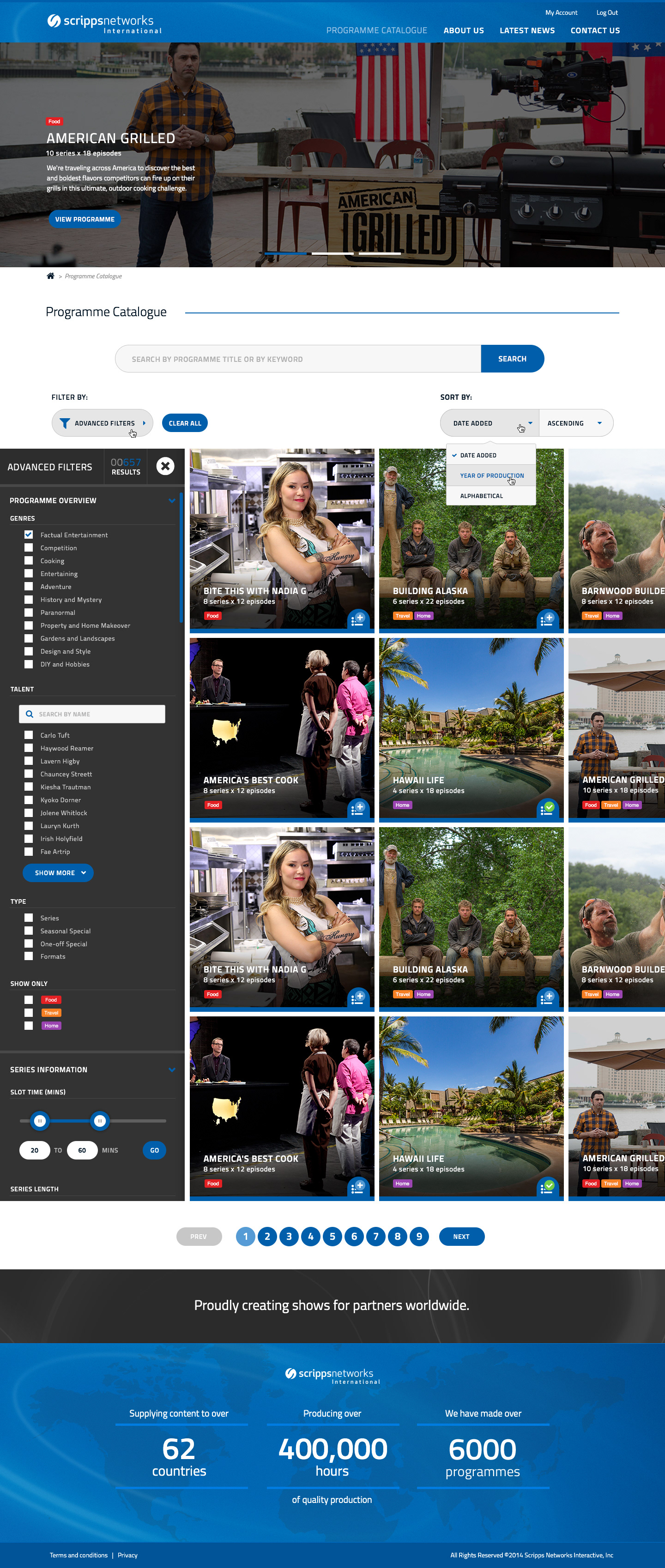The width and height of the screenshot is (665, 1568).
Task: Add second Bite This With Nadia G to list
Action: point(359,997)
